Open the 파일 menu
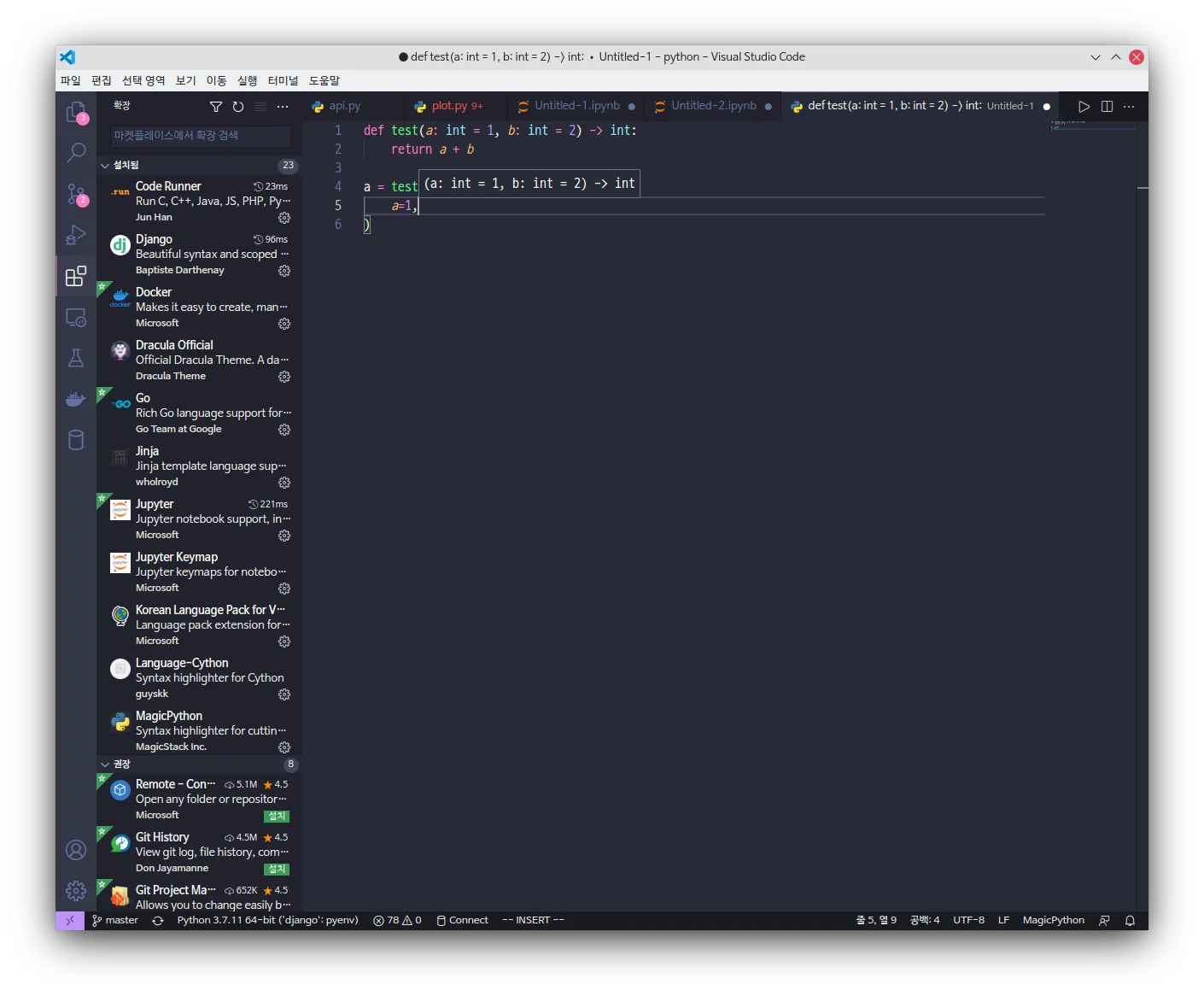The height and width of the screenshot is (996, 1204). click(70, 80)
